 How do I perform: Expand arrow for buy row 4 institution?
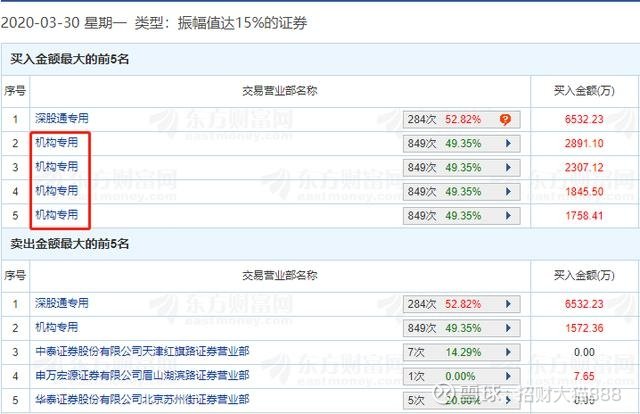[508, 192]
